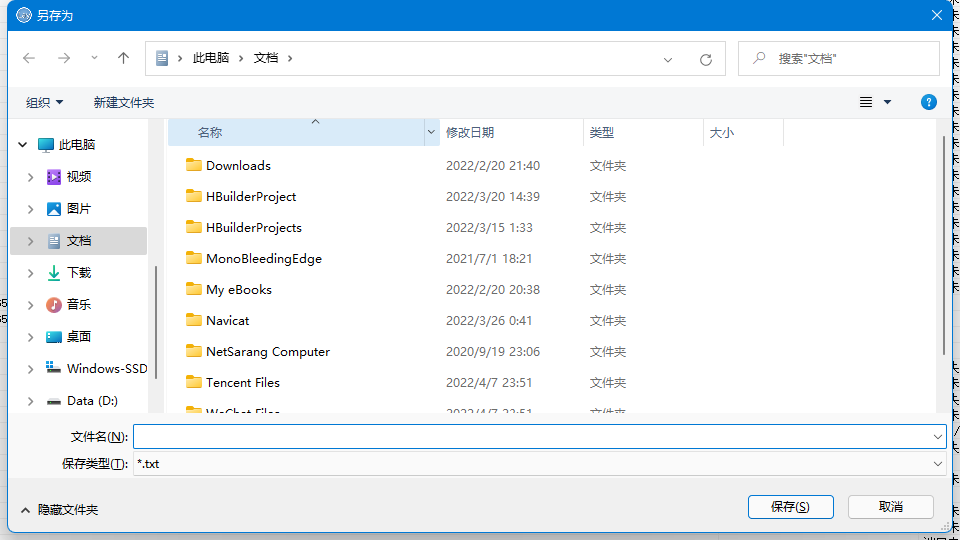Click the search magnifier icon
This screenshot has width=960, height=540.
click(x=759, y=58)
